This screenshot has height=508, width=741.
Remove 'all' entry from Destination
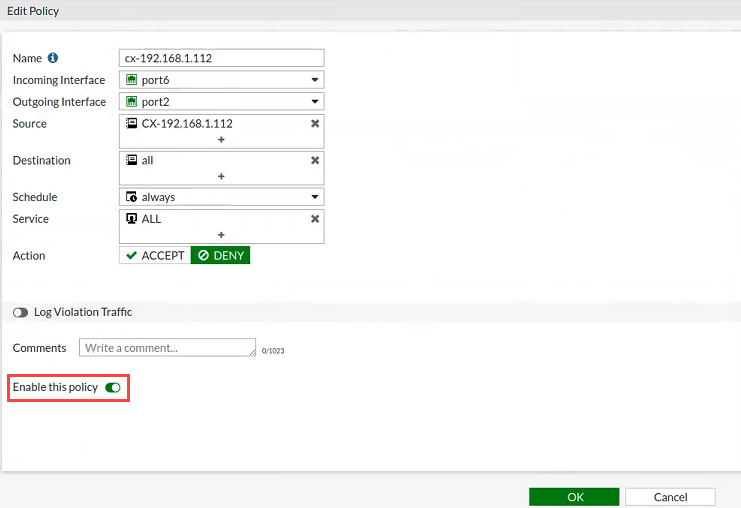tap(315, 160)
